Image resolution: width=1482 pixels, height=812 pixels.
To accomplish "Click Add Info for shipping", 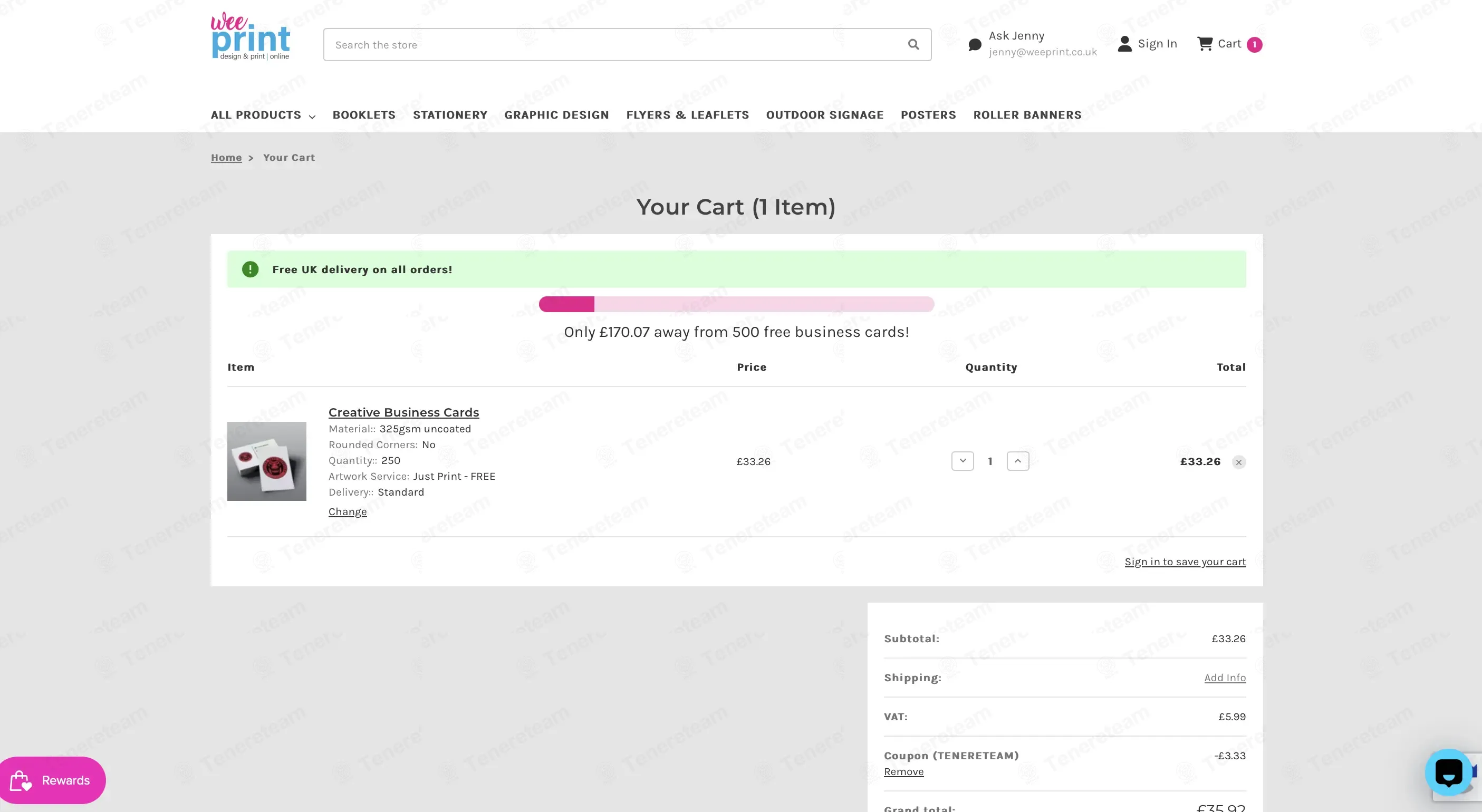I will pyautogui.click(x=1225, y=678).
